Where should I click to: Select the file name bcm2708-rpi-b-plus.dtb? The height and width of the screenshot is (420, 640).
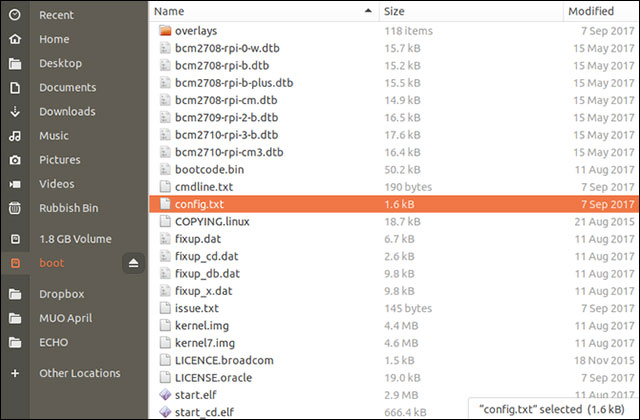tap(234, 83)
